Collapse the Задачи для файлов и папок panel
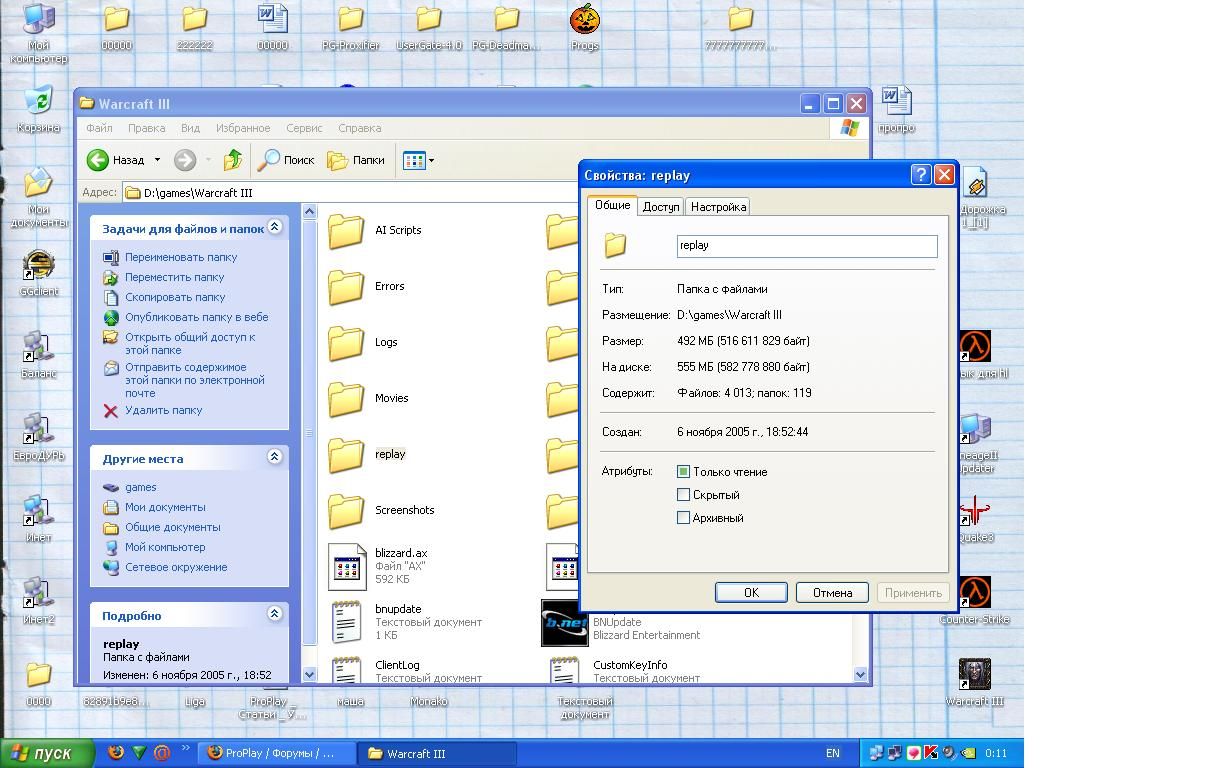 (x=274, y=228)
